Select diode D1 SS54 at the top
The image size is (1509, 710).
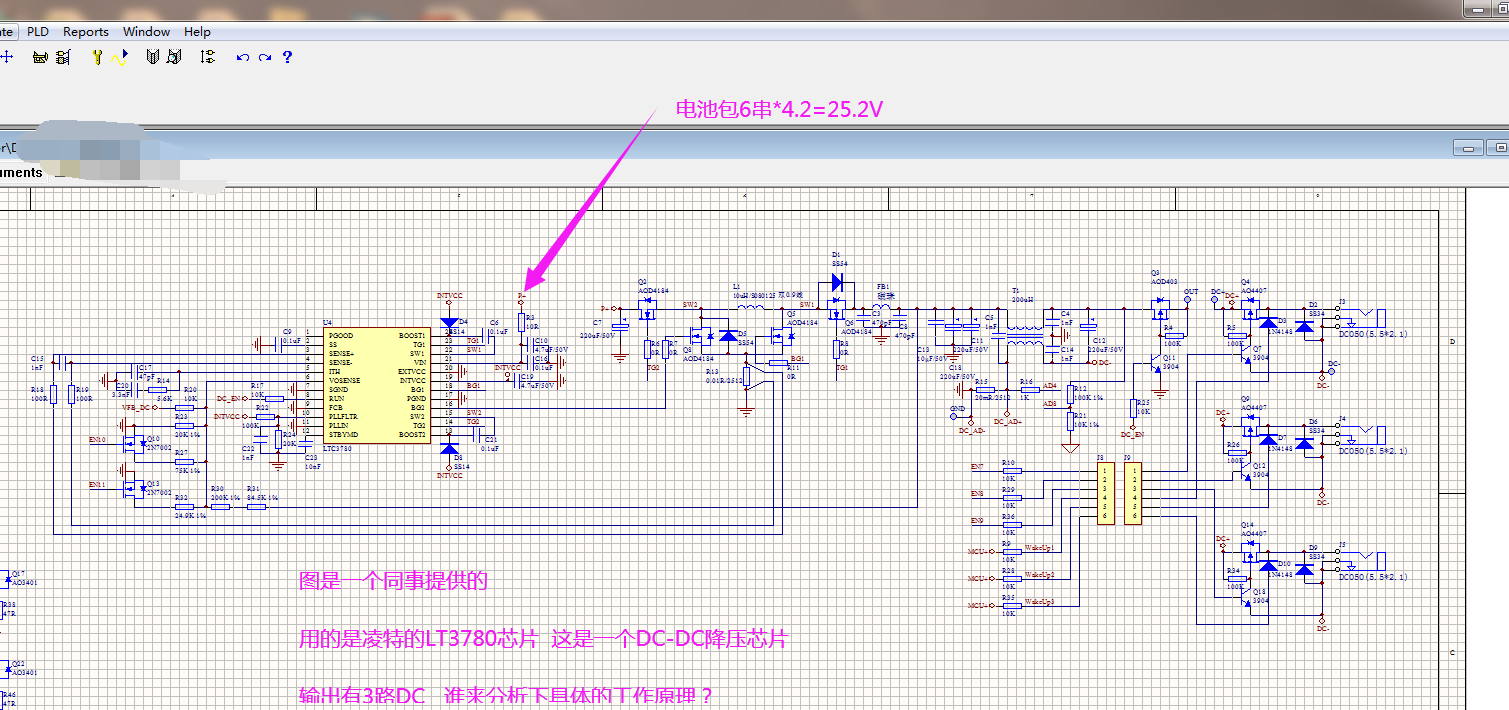[837, 283]
